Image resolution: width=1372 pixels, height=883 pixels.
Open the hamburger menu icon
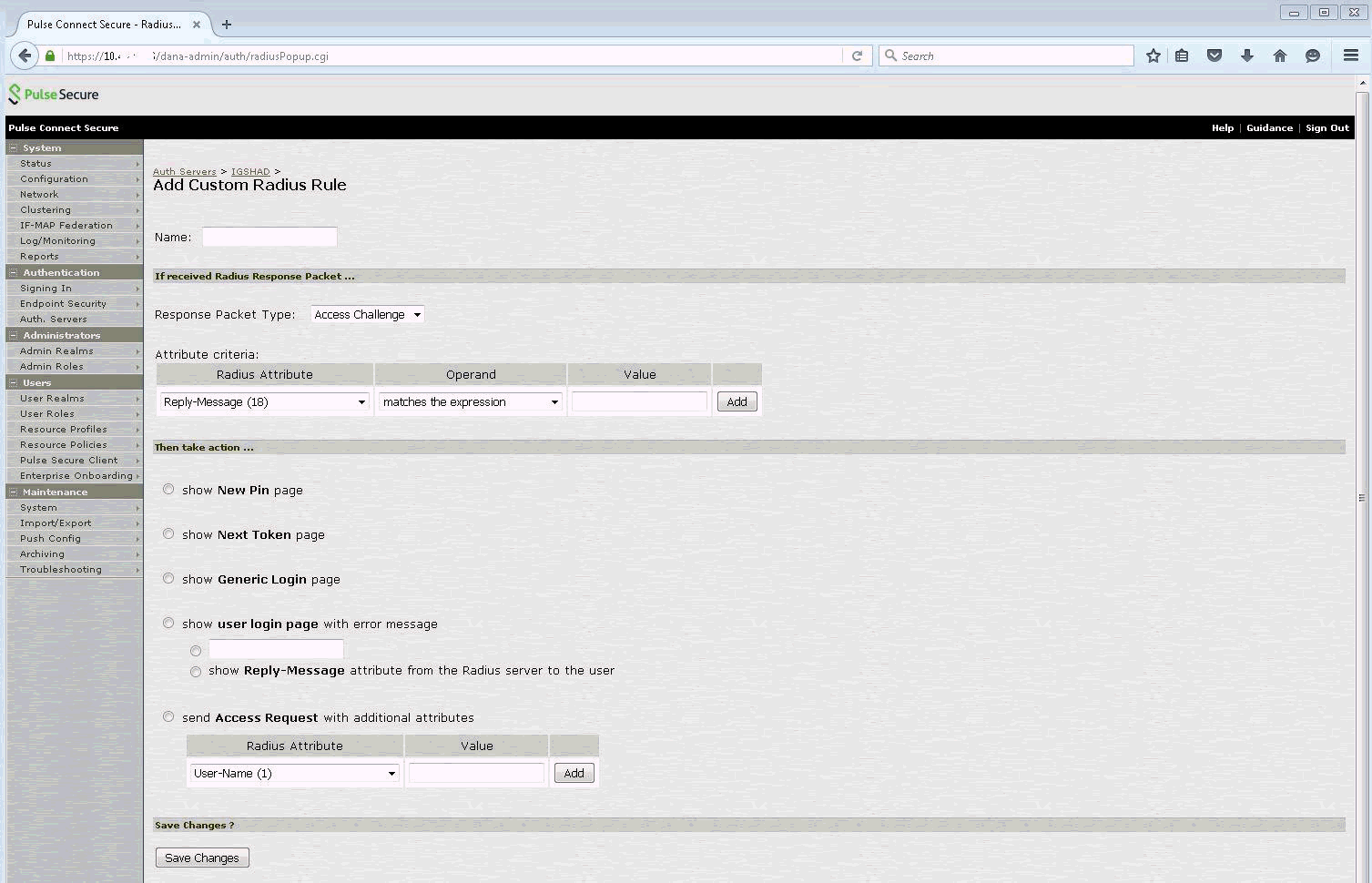(1351, 56)
